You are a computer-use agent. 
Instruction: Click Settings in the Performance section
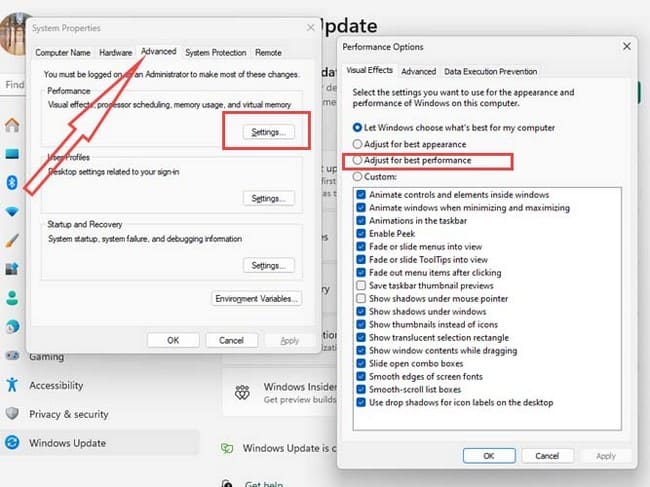[x=268, y=132]
